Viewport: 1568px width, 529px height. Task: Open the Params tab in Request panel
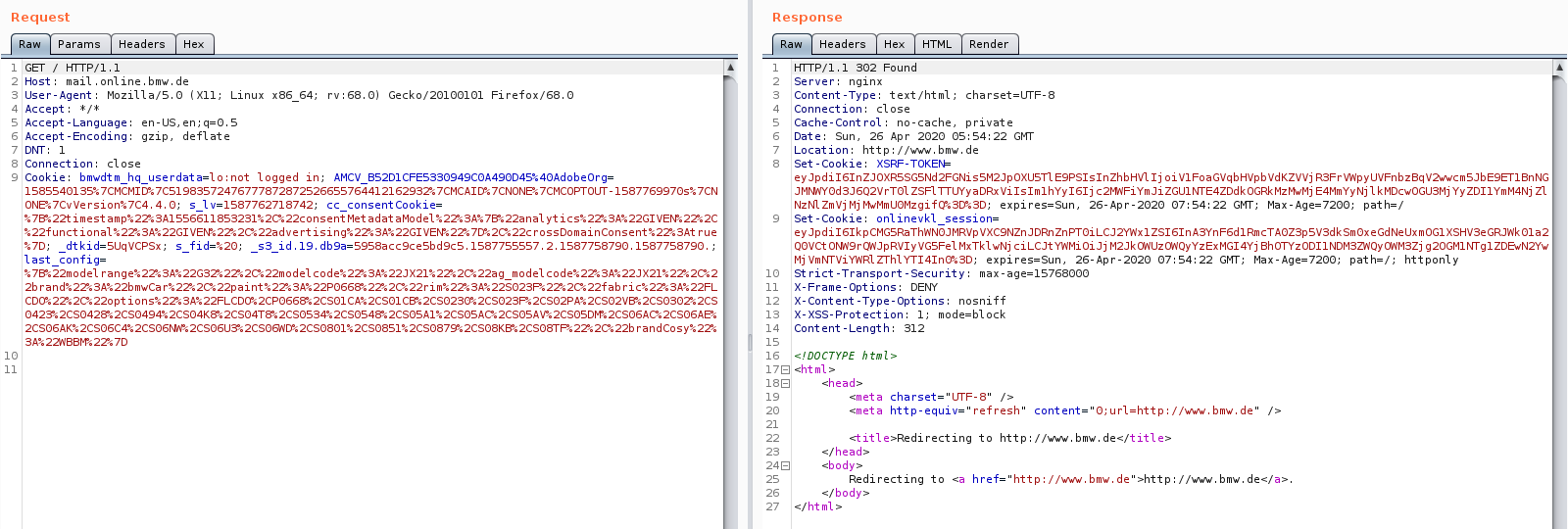point(78,44)
